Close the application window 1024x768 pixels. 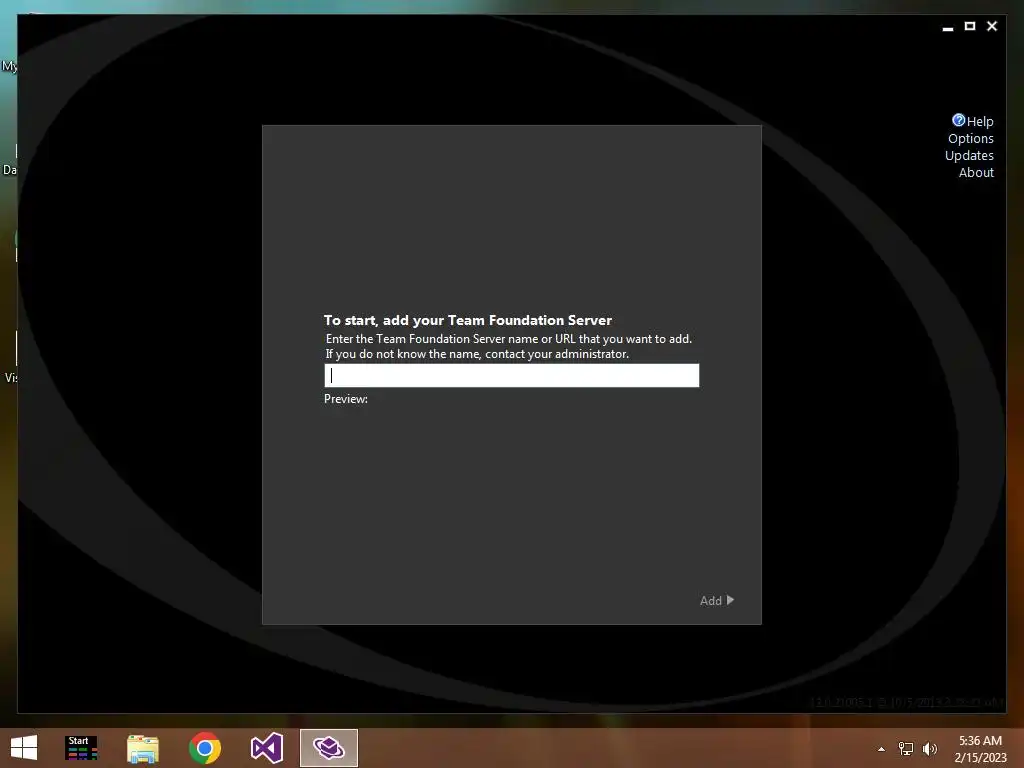[x=992, y=26]
